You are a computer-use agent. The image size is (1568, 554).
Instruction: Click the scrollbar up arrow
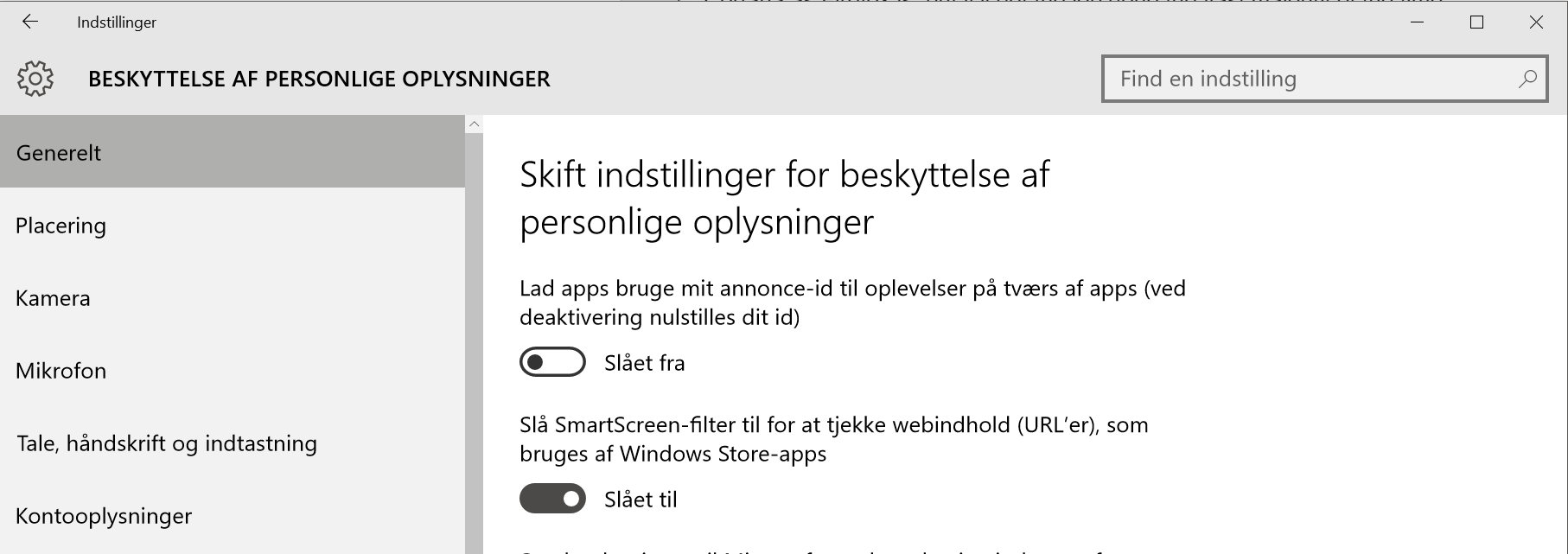point(473,122)
